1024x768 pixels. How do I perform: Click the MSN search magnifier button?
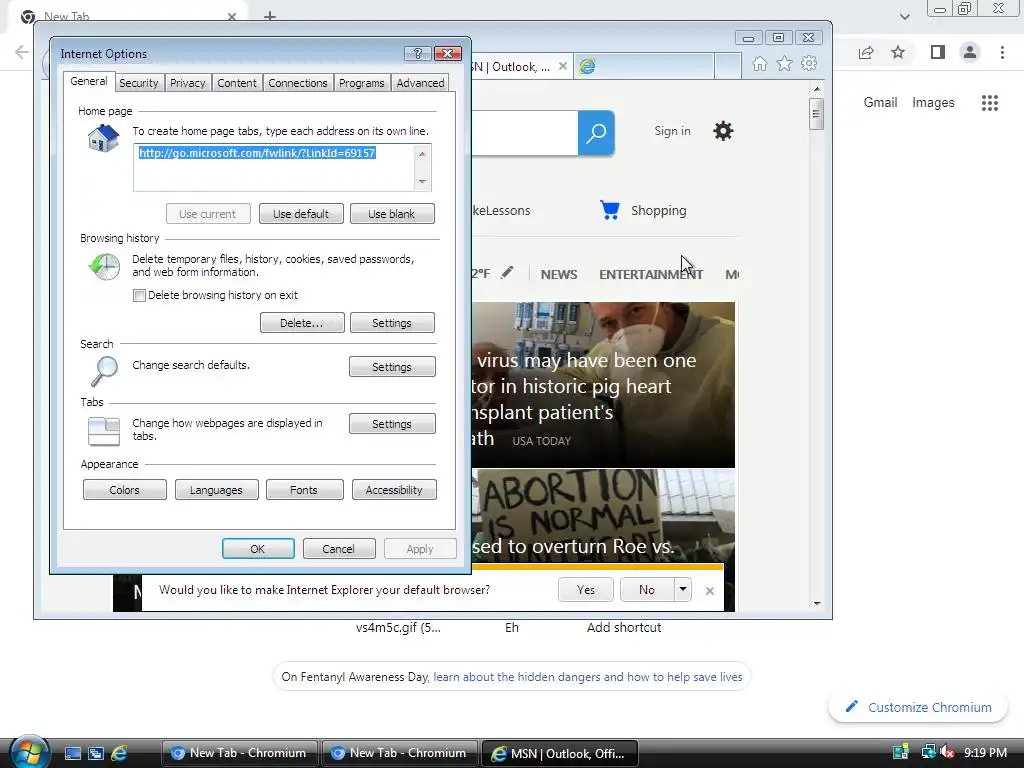[596, 133]
